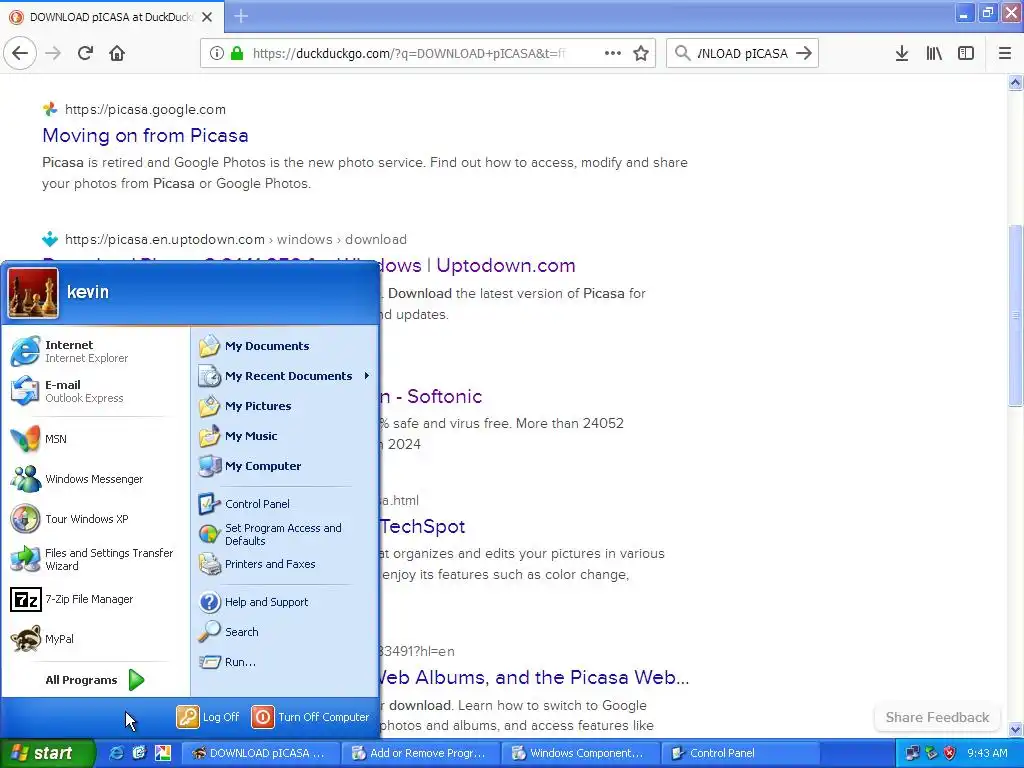Open Search from the Start menu
This screenshot has width=1024, height=768.
285,632
